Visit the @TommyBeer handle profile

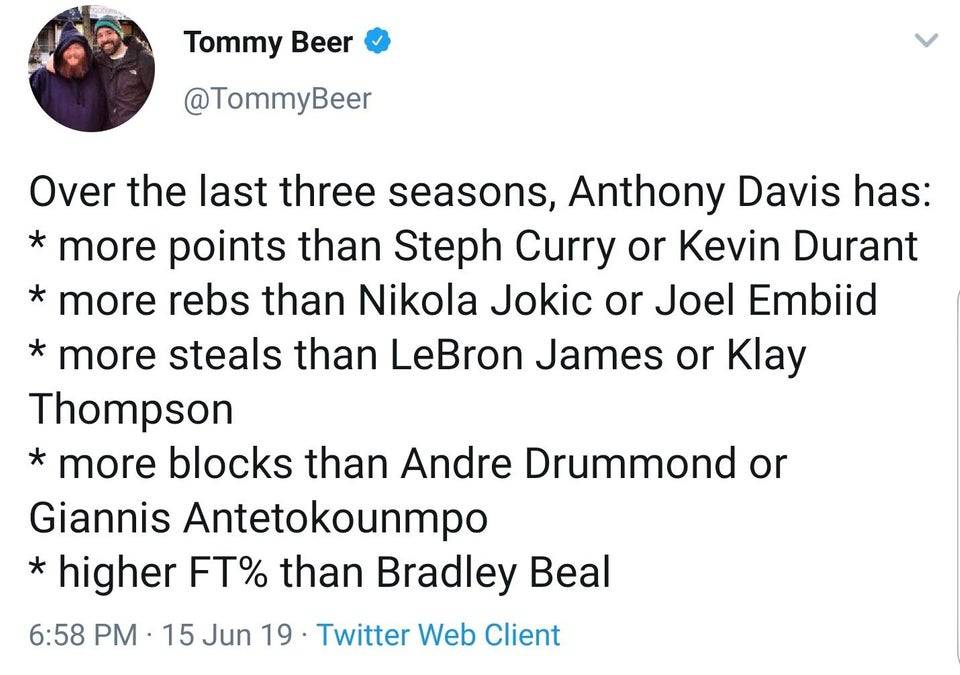(x=277, y=98)
